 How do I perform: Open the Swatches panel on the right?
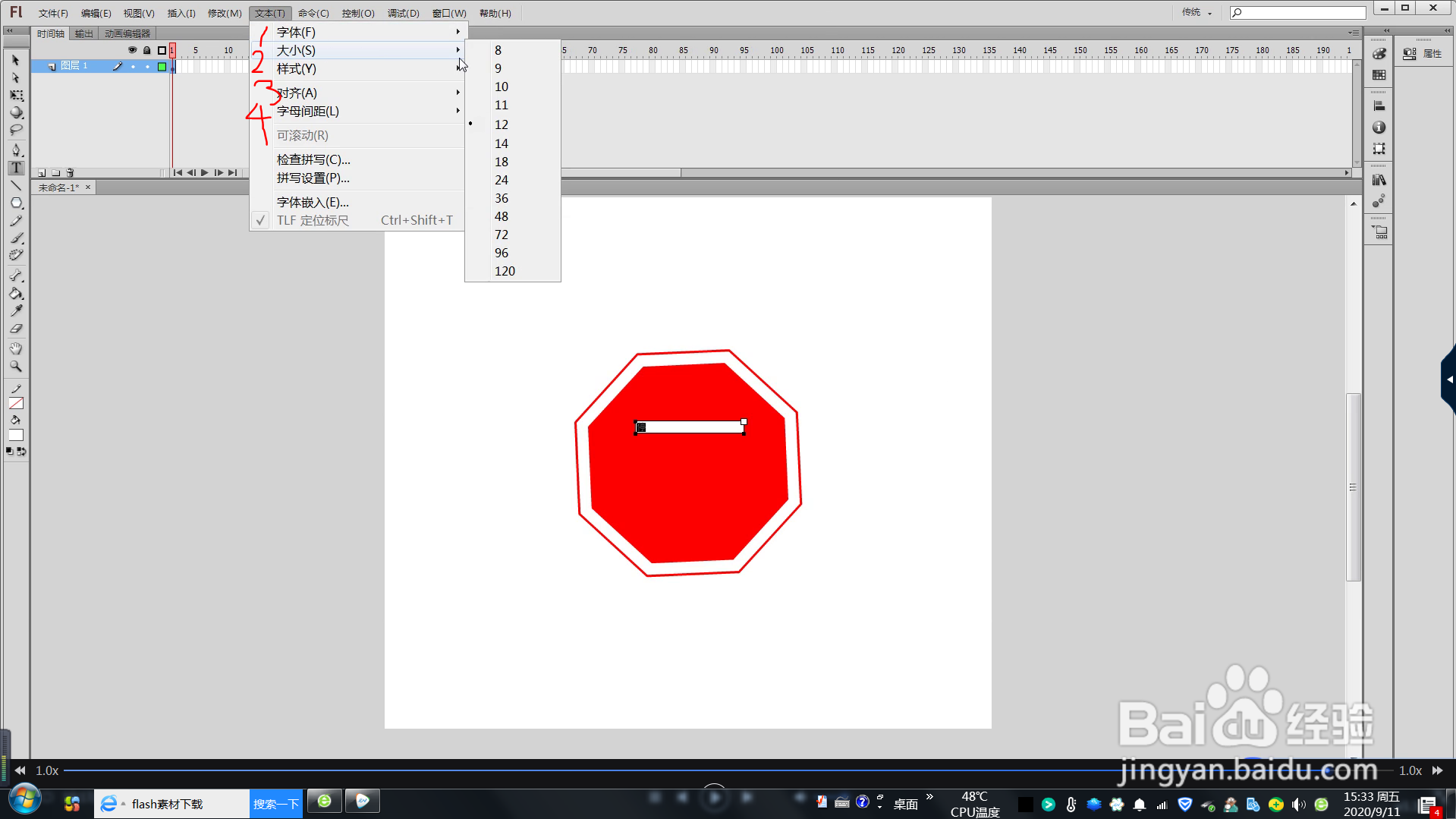[1379, 75]
